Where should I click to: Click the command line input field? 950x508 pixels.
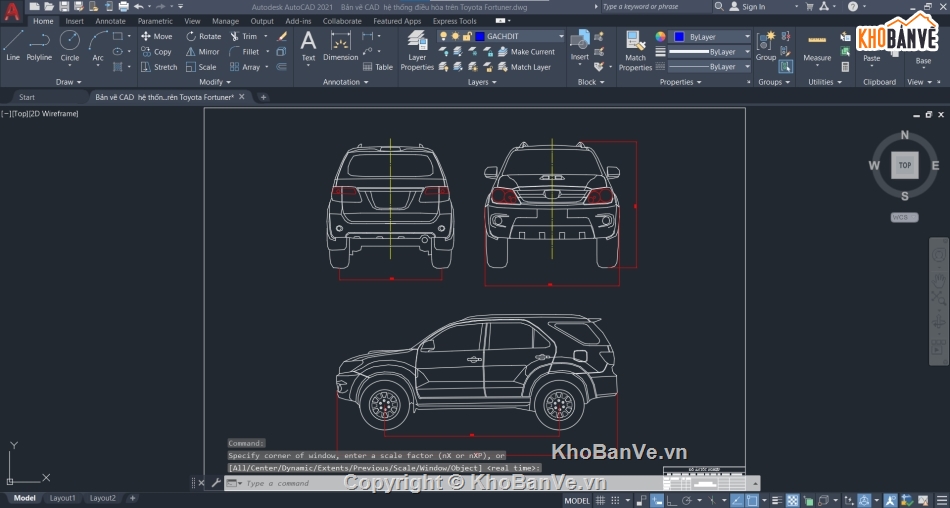(x=491, y=483)
